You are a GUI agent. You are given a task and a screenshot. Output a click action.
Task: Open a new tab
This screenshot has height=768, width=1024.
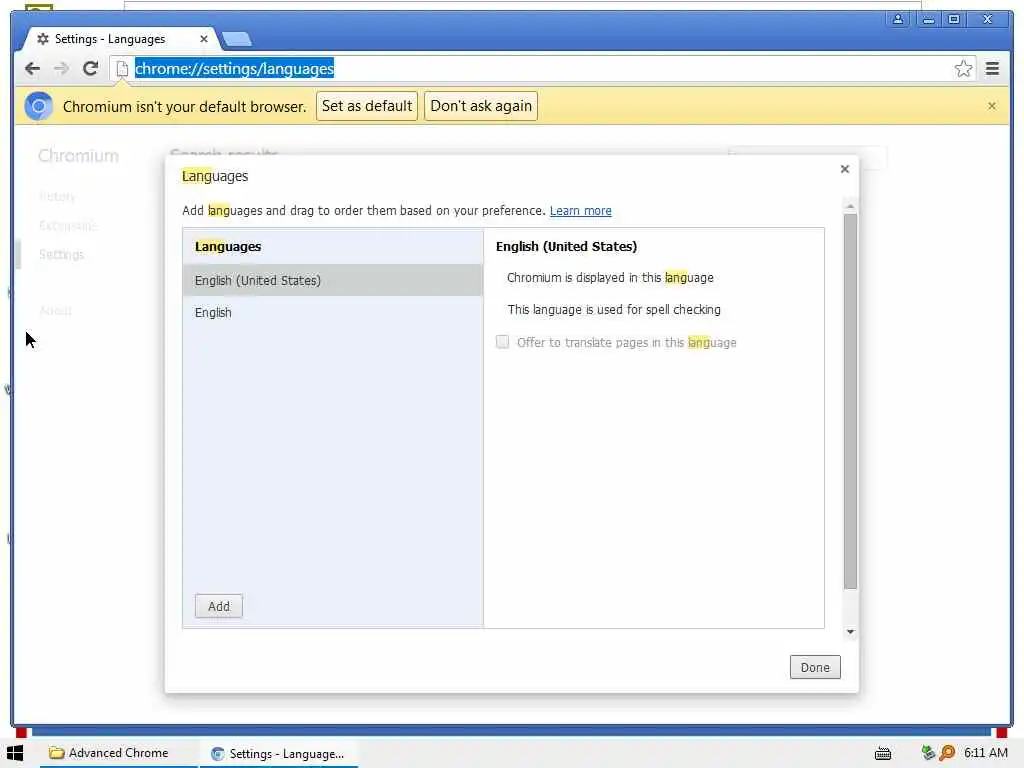(x=236, y=39)
